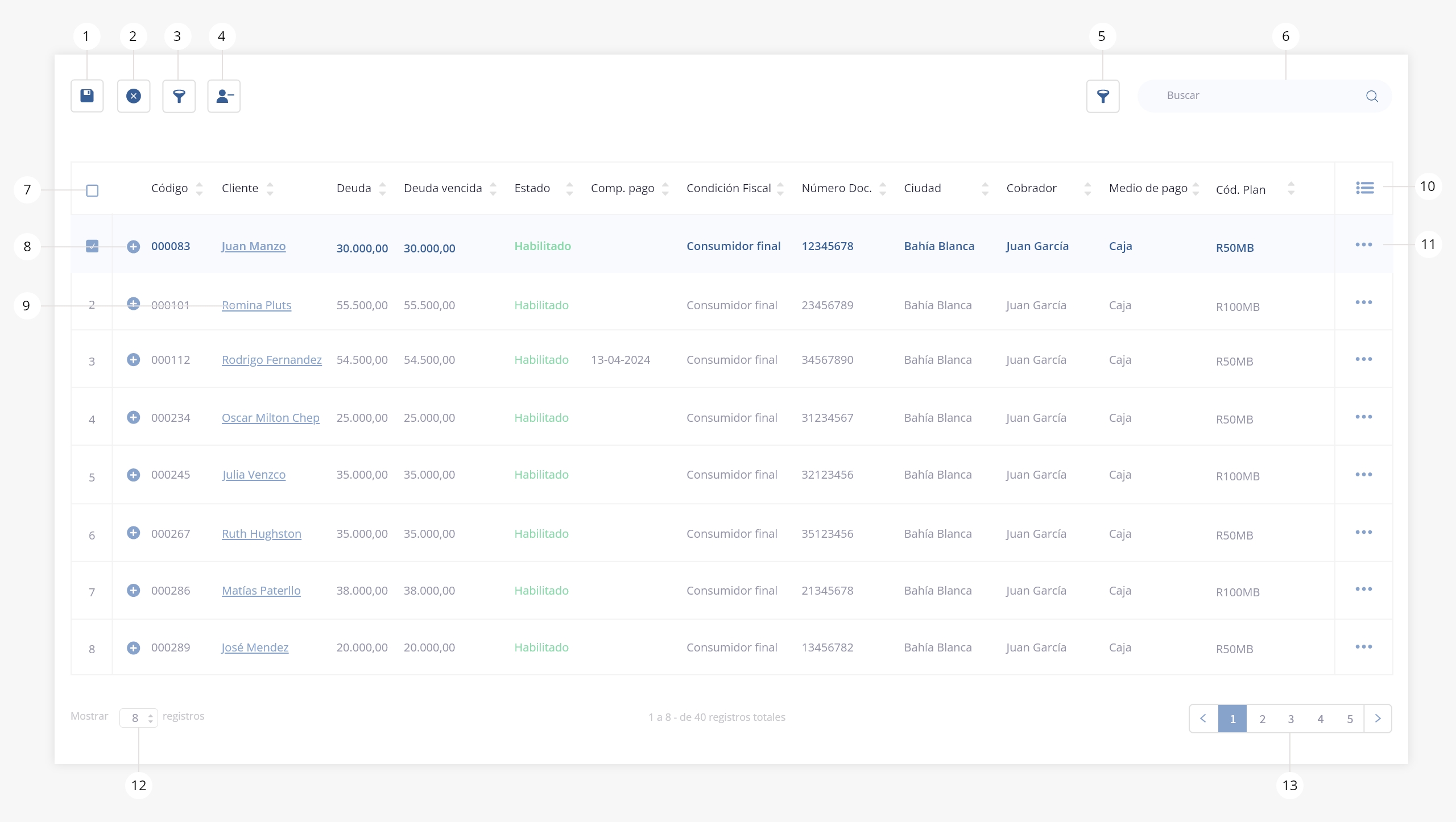Screen dimensions: 1456x822
Task: Sort by Deuda column arrows
Action: point(382,189)
